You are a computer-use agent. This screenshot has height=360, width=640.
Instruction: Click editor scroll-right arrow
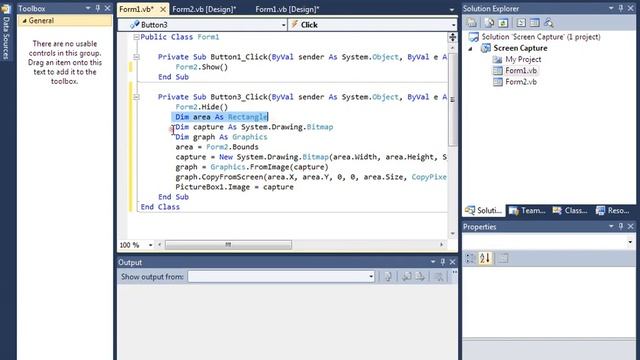click(x=442, y=245)
